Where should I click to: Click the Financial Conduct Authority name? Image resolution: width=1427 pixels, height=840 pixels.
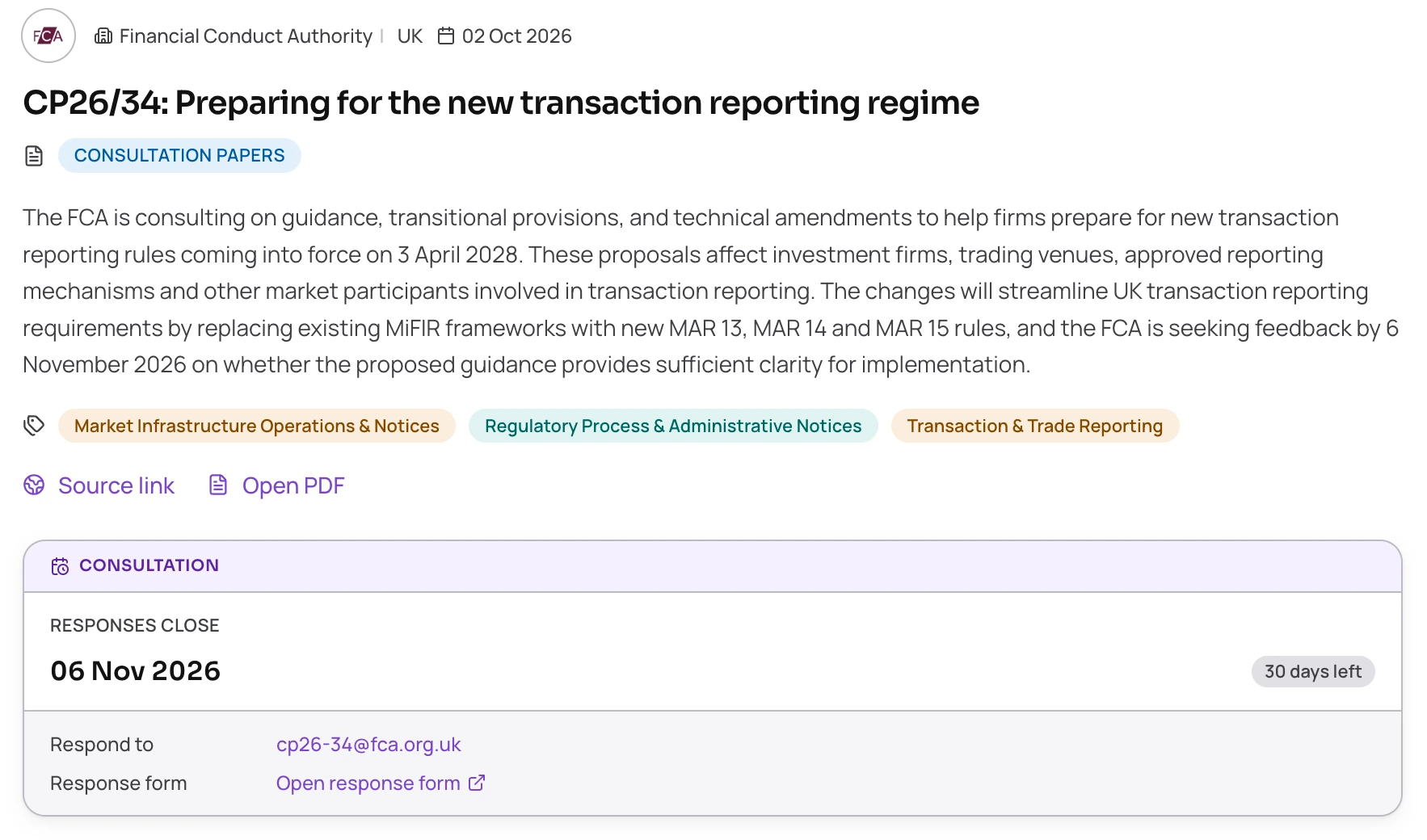coord(246,36)
